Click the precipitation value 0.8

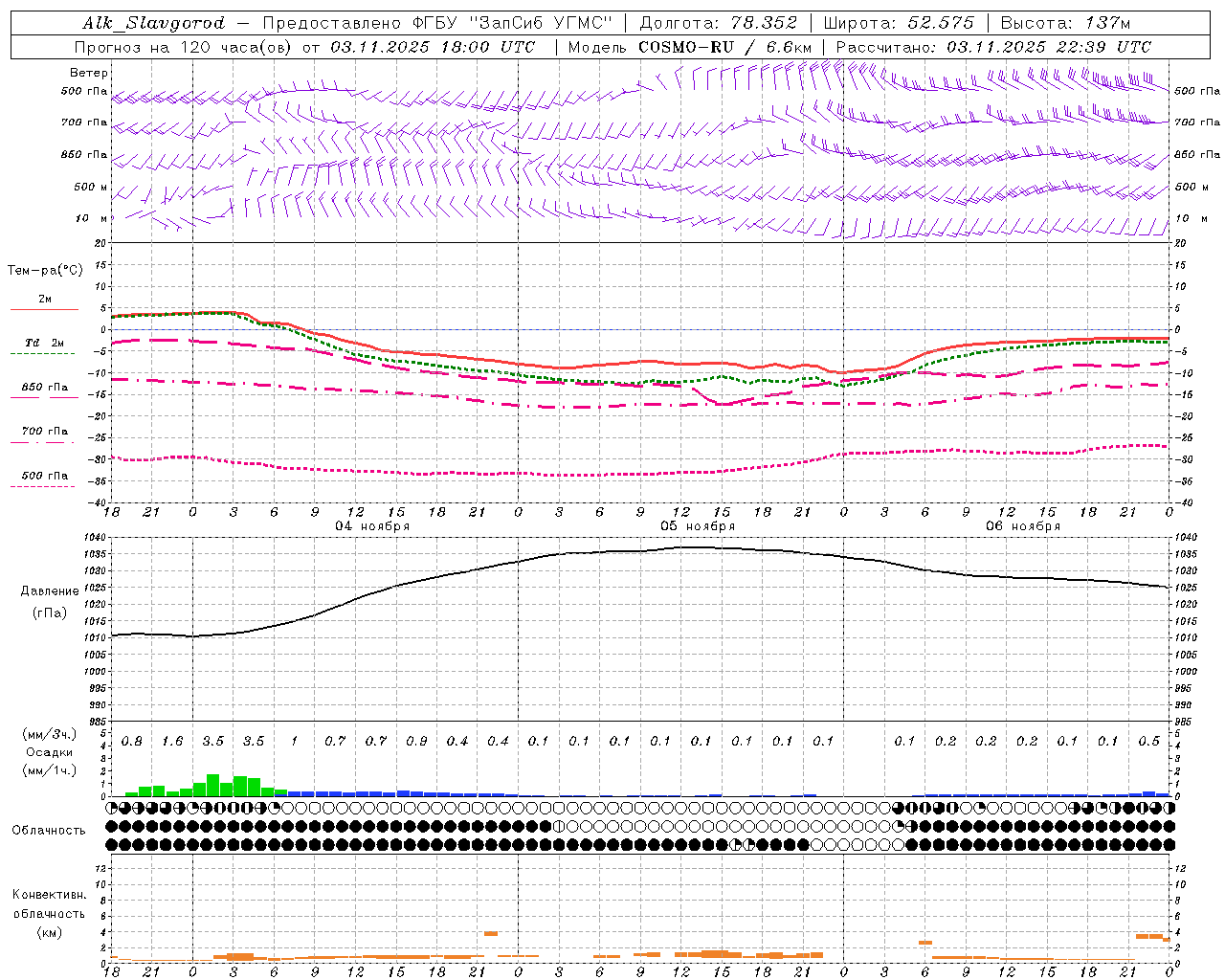132,742
